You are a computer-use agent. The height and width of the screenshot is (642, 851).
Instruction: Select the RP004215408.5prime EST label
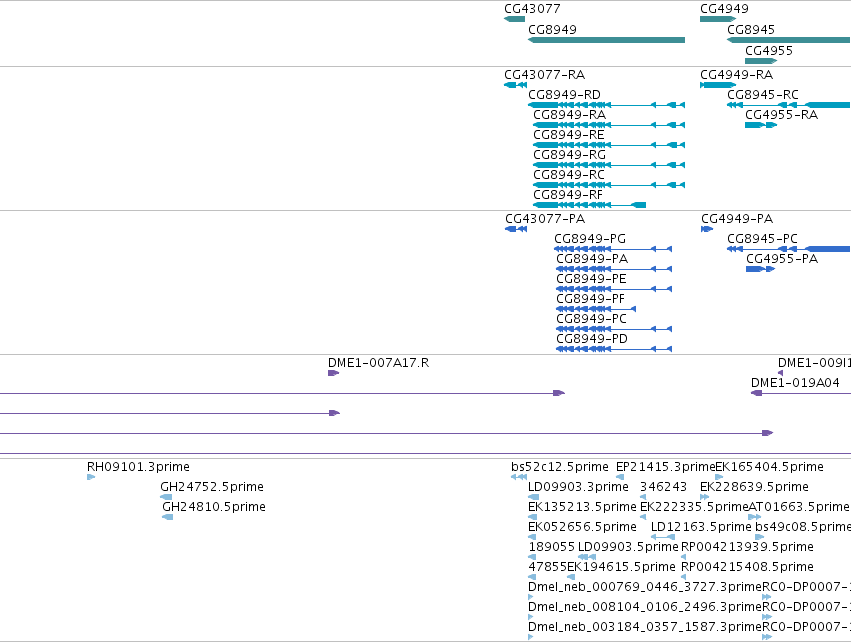click(747, 568)
